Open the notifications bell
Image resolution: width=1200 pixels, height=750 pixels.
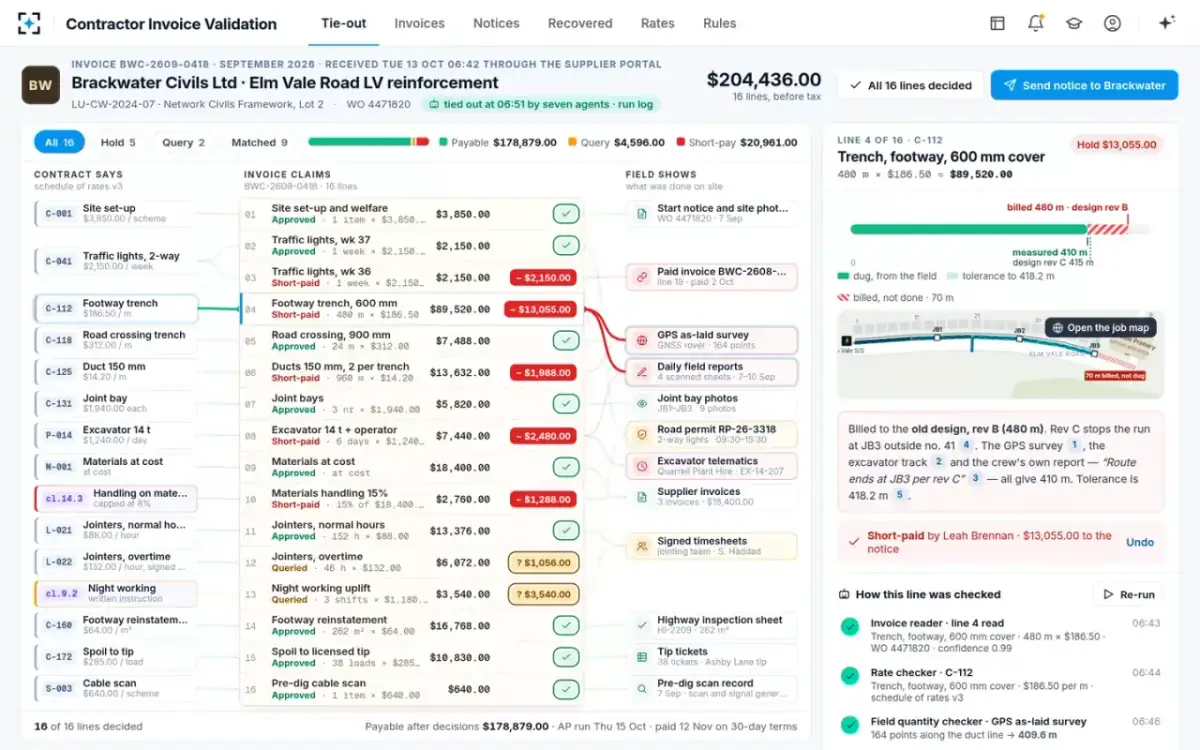pyautogui.click(x=1036, y=23)
